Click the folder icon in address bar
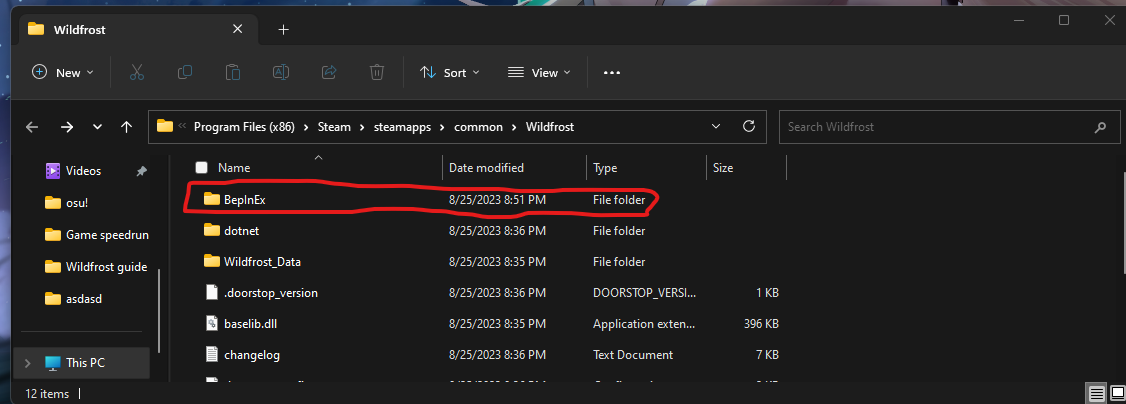Screen dimensions: 1126x404 [165, 126]
